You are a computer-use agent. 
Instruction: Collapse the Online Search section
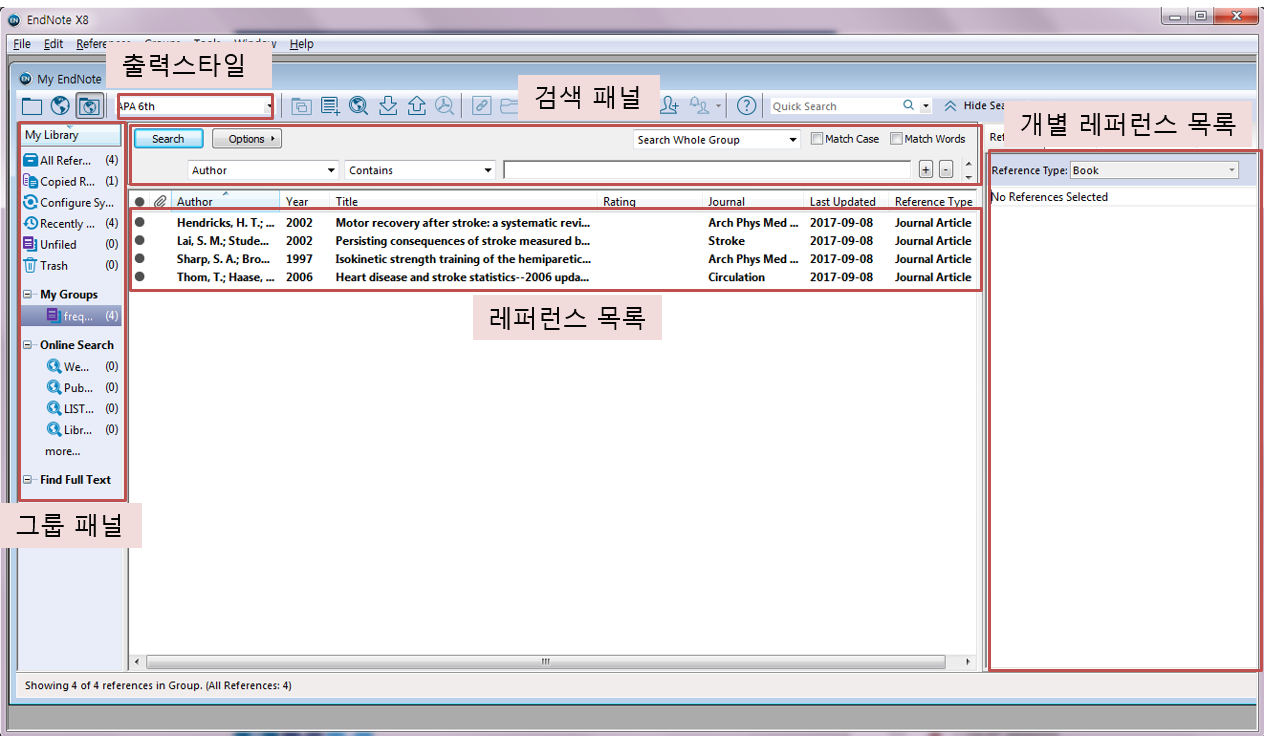pyautogui.click(x=28, y=345)
